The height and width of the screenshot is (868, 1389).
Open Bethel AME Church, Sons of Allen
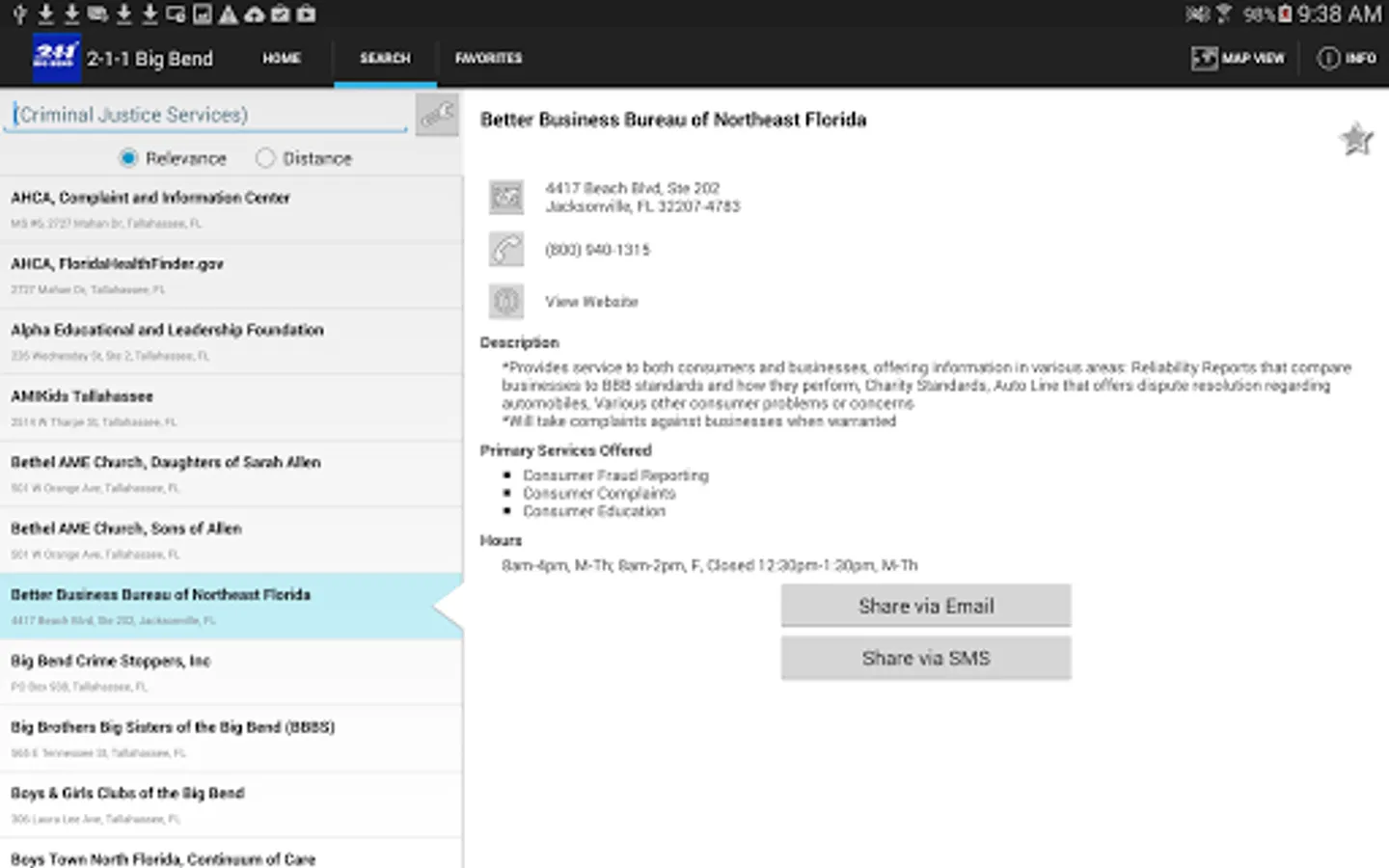(x=231, y=541)
